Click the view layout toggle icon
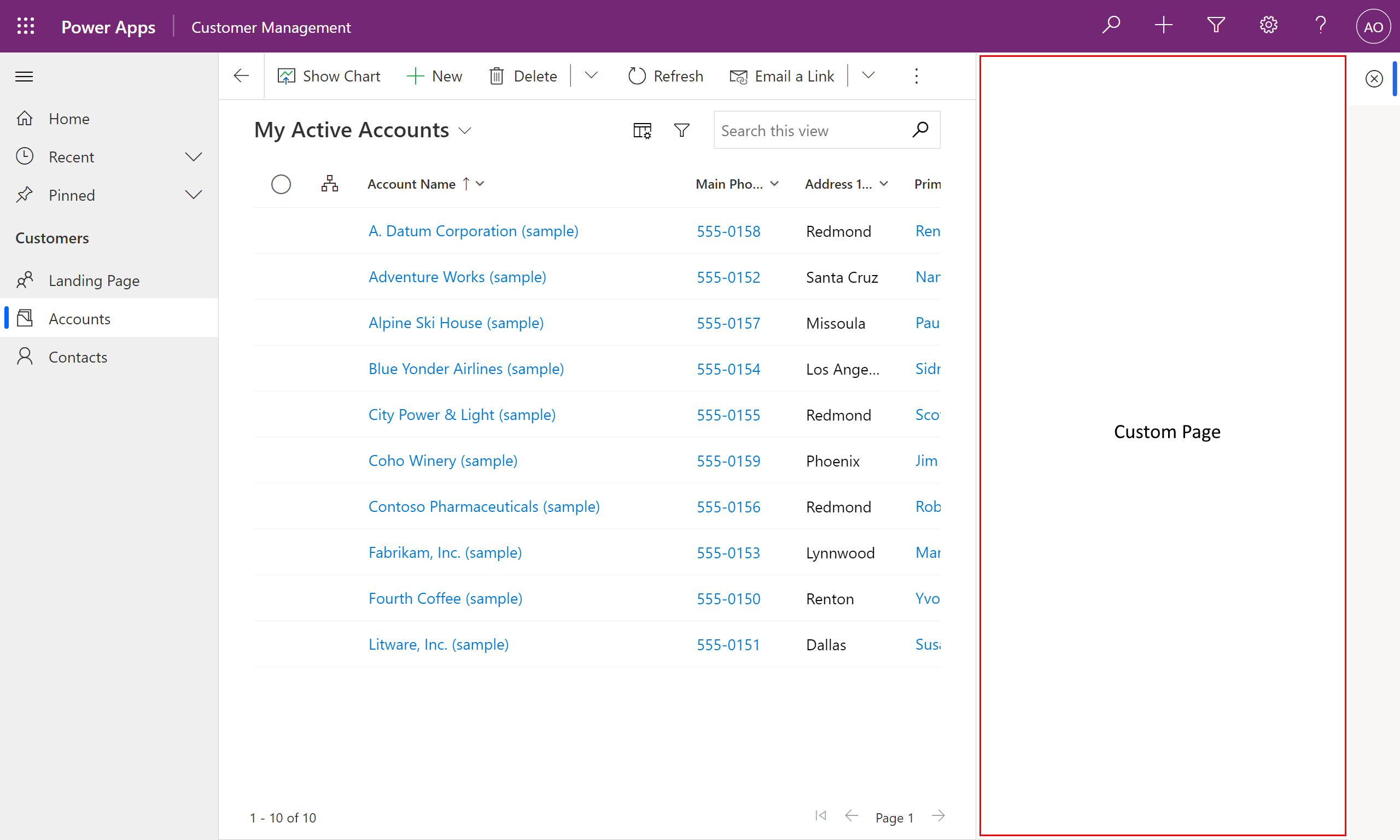This screenshot has height=840, width=1400. 641,130
